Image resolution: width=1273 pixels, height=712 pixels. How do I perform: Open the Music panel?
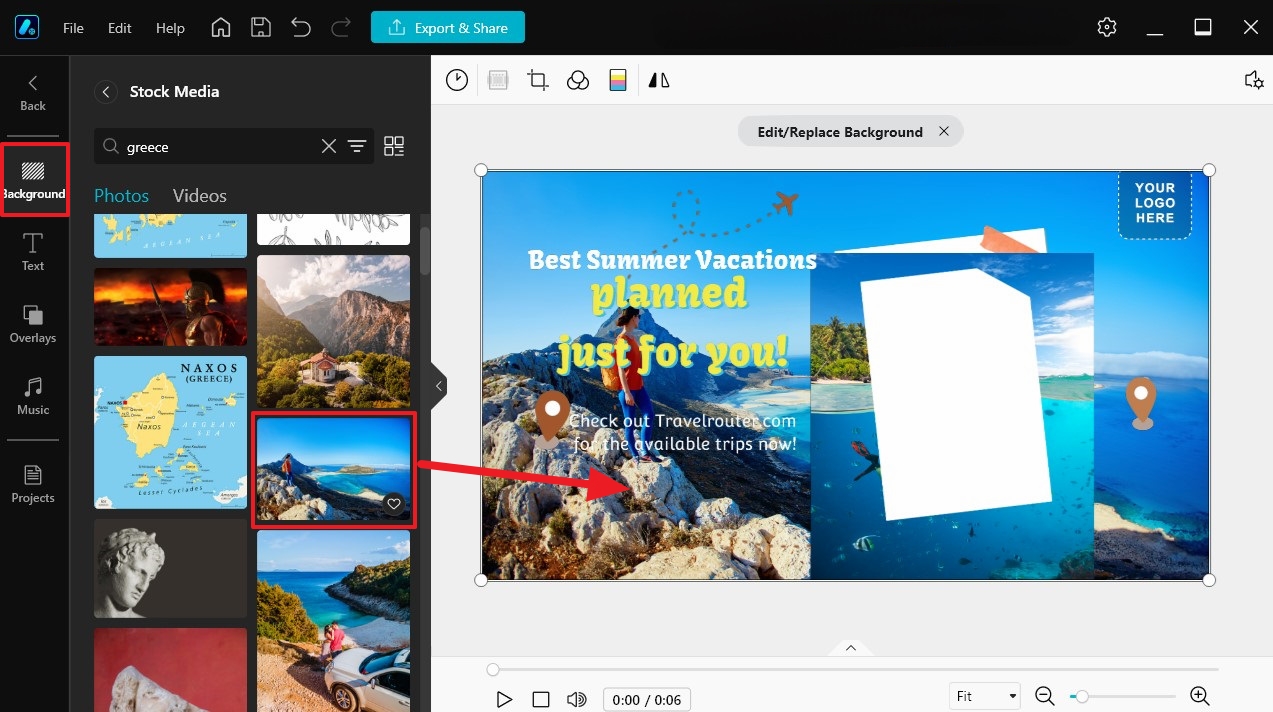32,396
